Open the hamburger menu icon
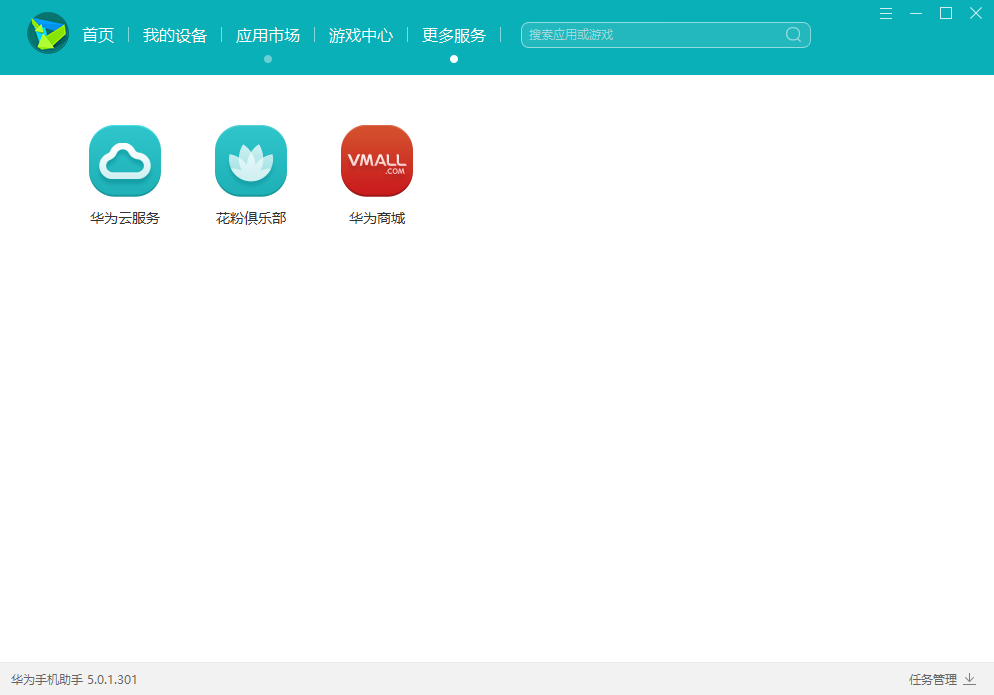The height and width of the screenshot is (695, 994). [886, 13]
